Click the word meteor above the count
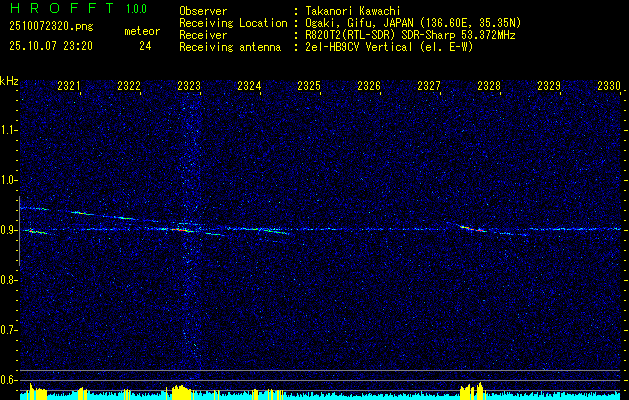Screen dimensions: 629x400 [142, 31]
